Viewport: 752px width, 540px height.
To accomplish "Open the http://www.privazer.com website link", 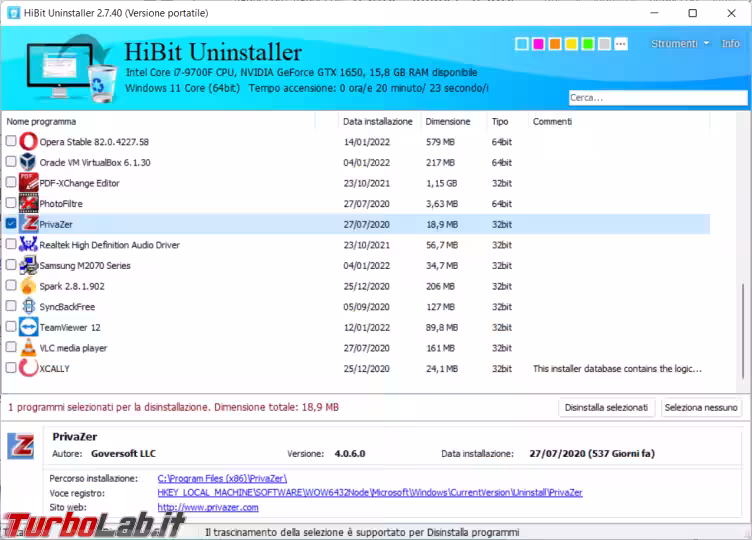I will coord(208,507).
